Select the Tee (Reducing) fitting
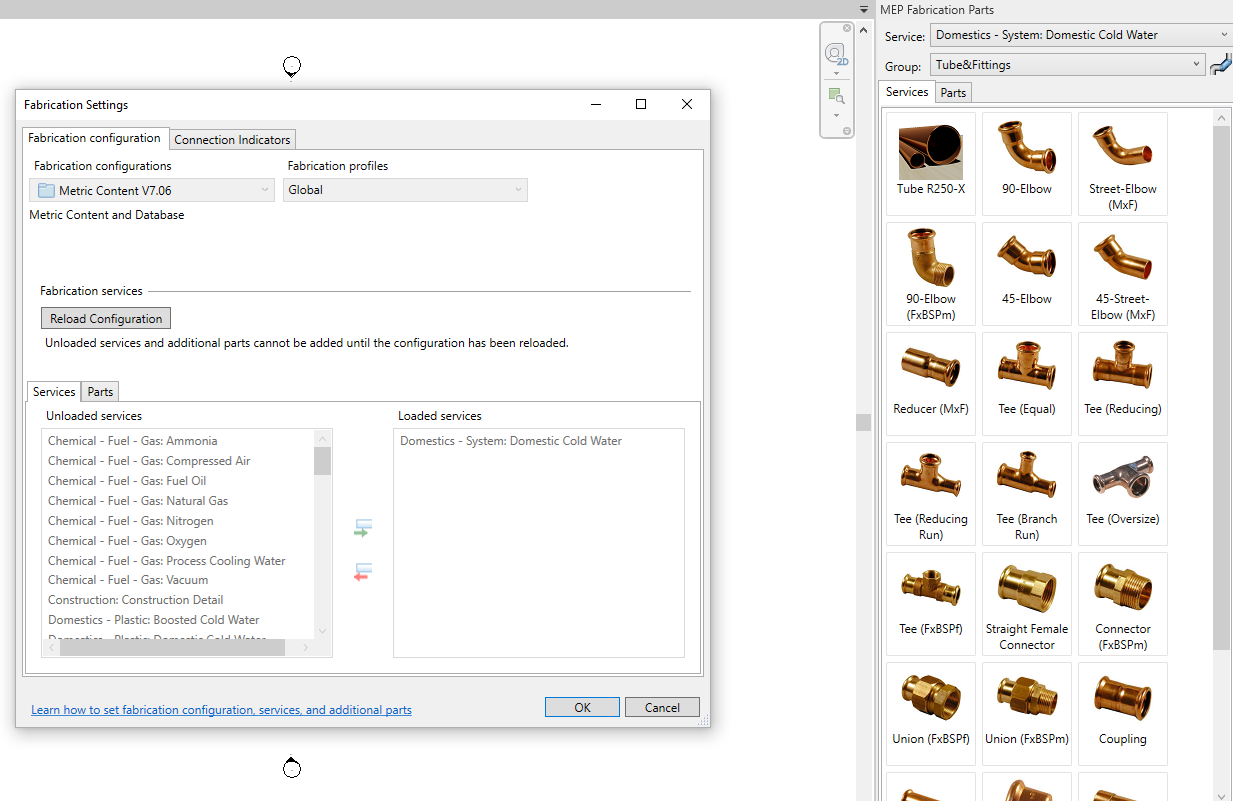 (x=1123, y=383)
